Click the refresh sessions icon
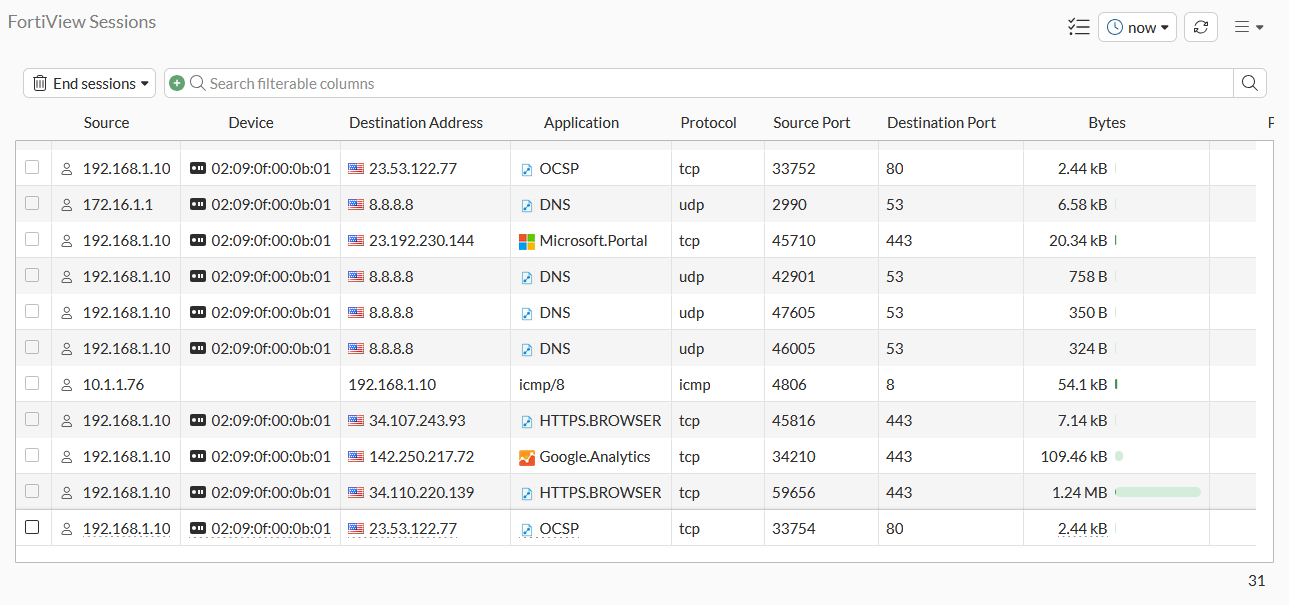 [x=1201, y=27]
